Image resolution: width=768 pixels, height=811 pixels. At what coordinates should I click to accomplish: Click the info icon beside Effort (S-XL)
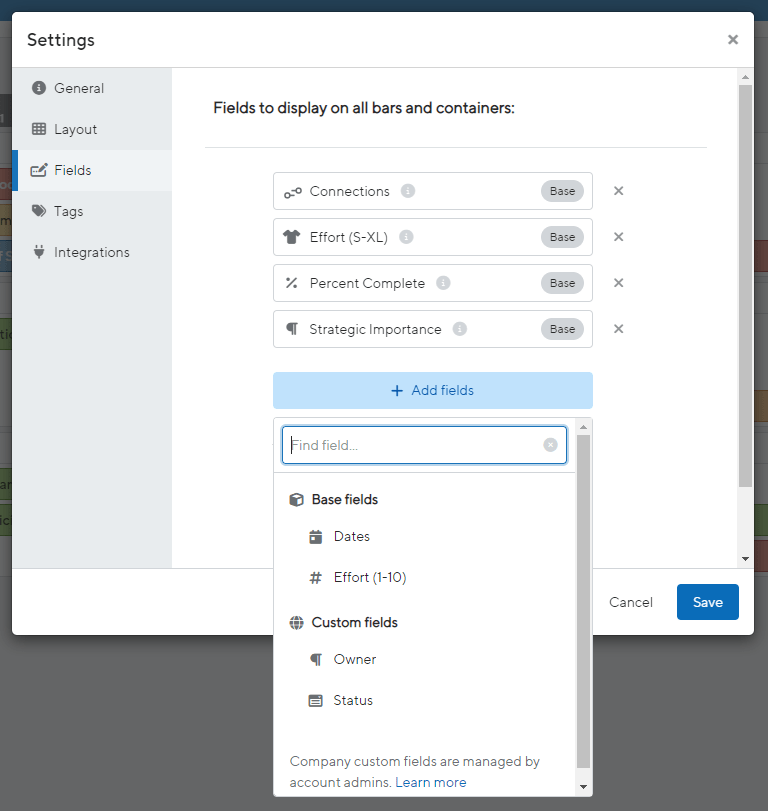[x=406, y=237]
